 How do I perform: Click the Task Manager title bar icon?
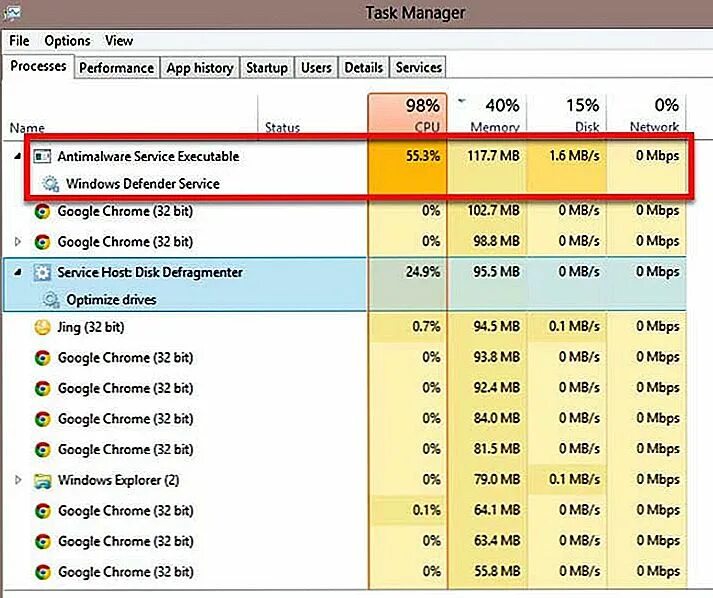click(12, 13)
